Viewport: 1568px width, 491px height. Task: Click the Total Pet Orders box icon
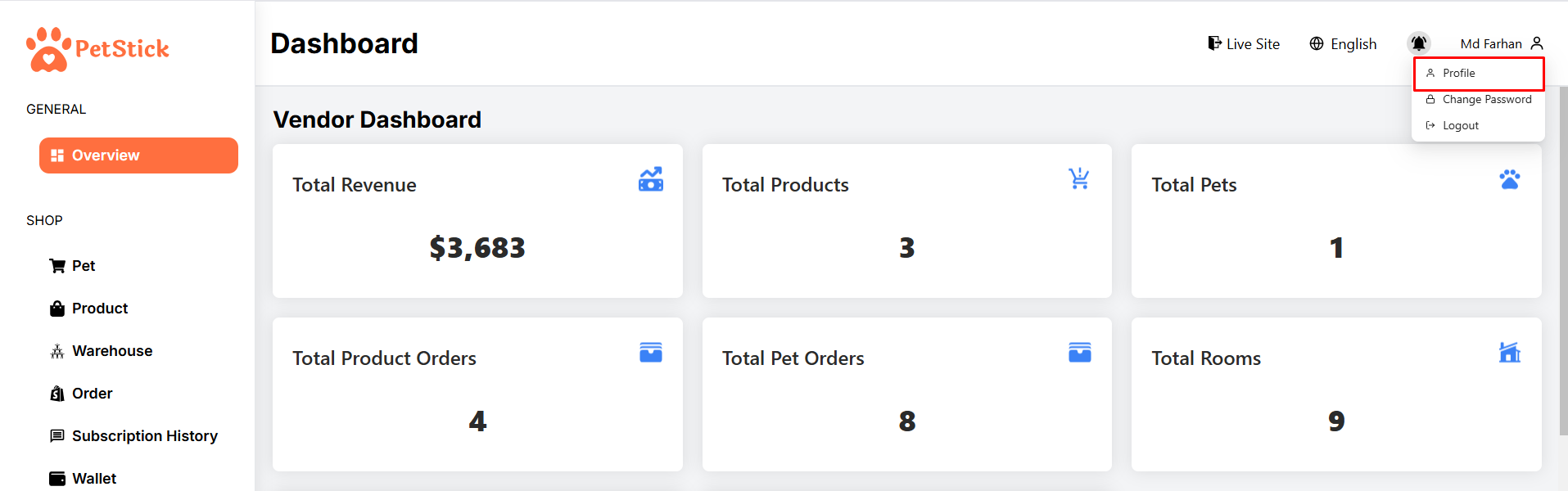(x=1079, y=352)
